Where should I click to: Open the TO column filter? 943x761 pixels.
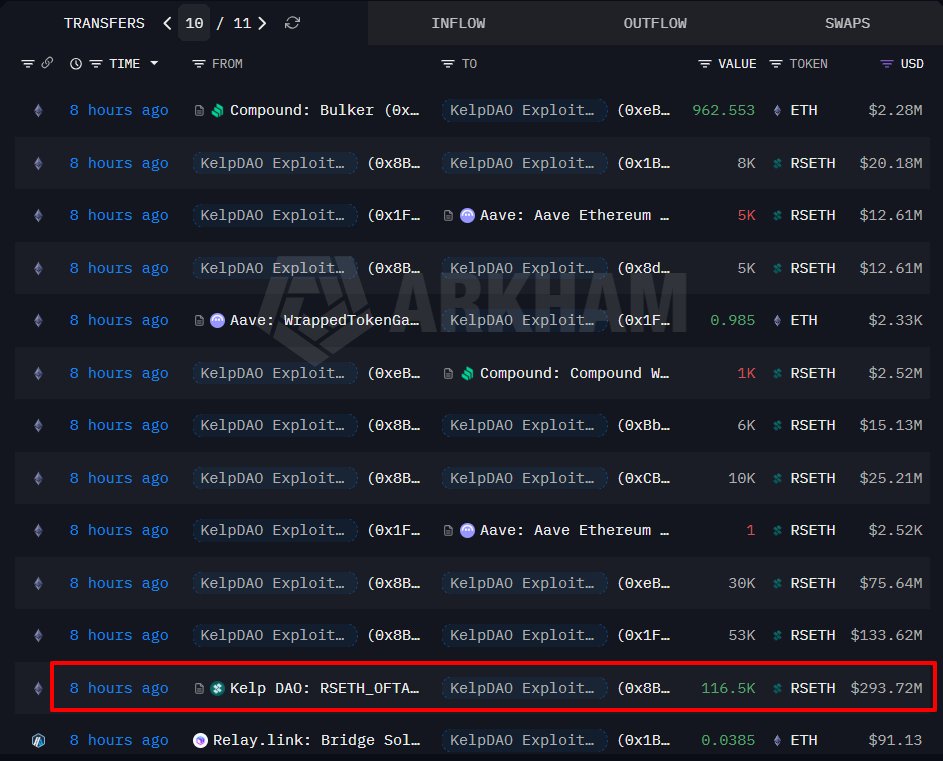point(447,64)
